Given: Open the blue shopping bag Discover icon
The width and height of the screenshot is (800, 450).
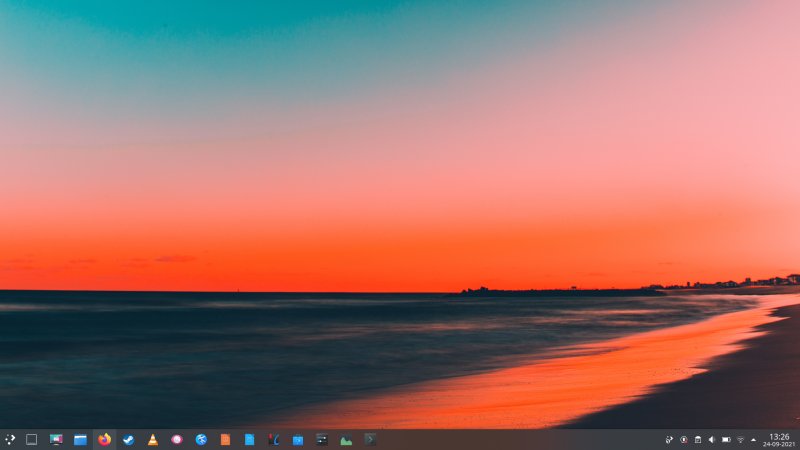Looking at the screenshot, I should point(298,439).
